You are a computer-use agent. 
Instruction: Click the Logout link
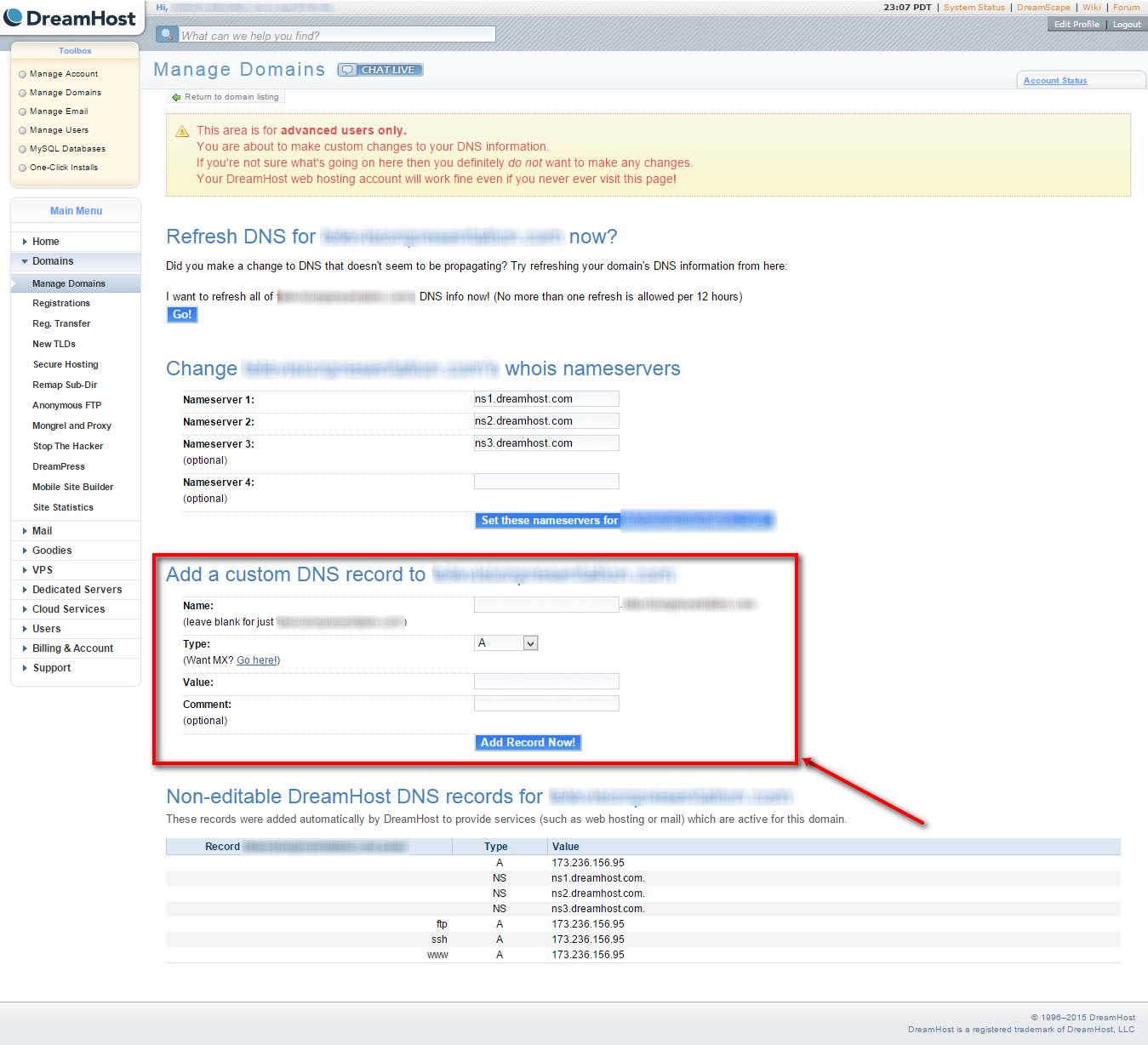tap(1126, 24)
